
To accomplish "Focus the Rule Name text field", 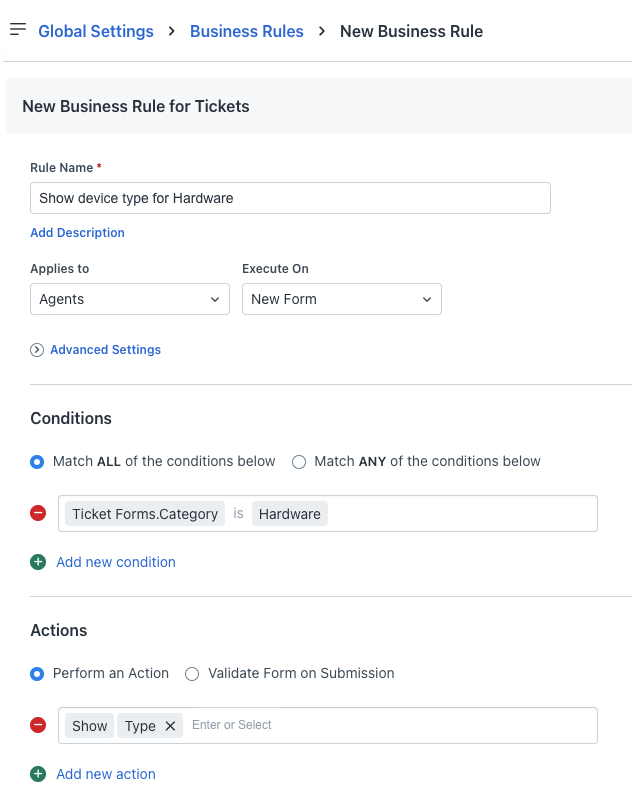I will 290,198.
